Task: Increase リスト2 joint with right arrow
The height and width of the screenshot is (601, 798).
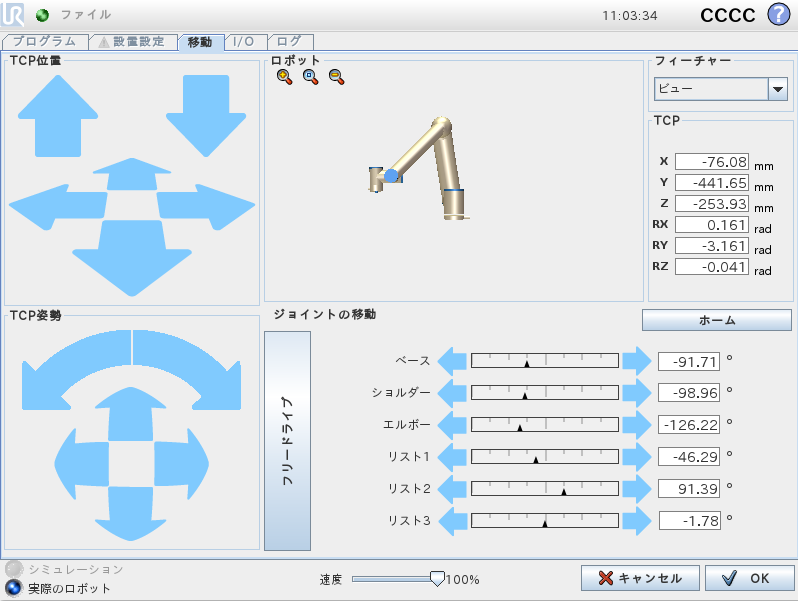Action: coord(637,489)
